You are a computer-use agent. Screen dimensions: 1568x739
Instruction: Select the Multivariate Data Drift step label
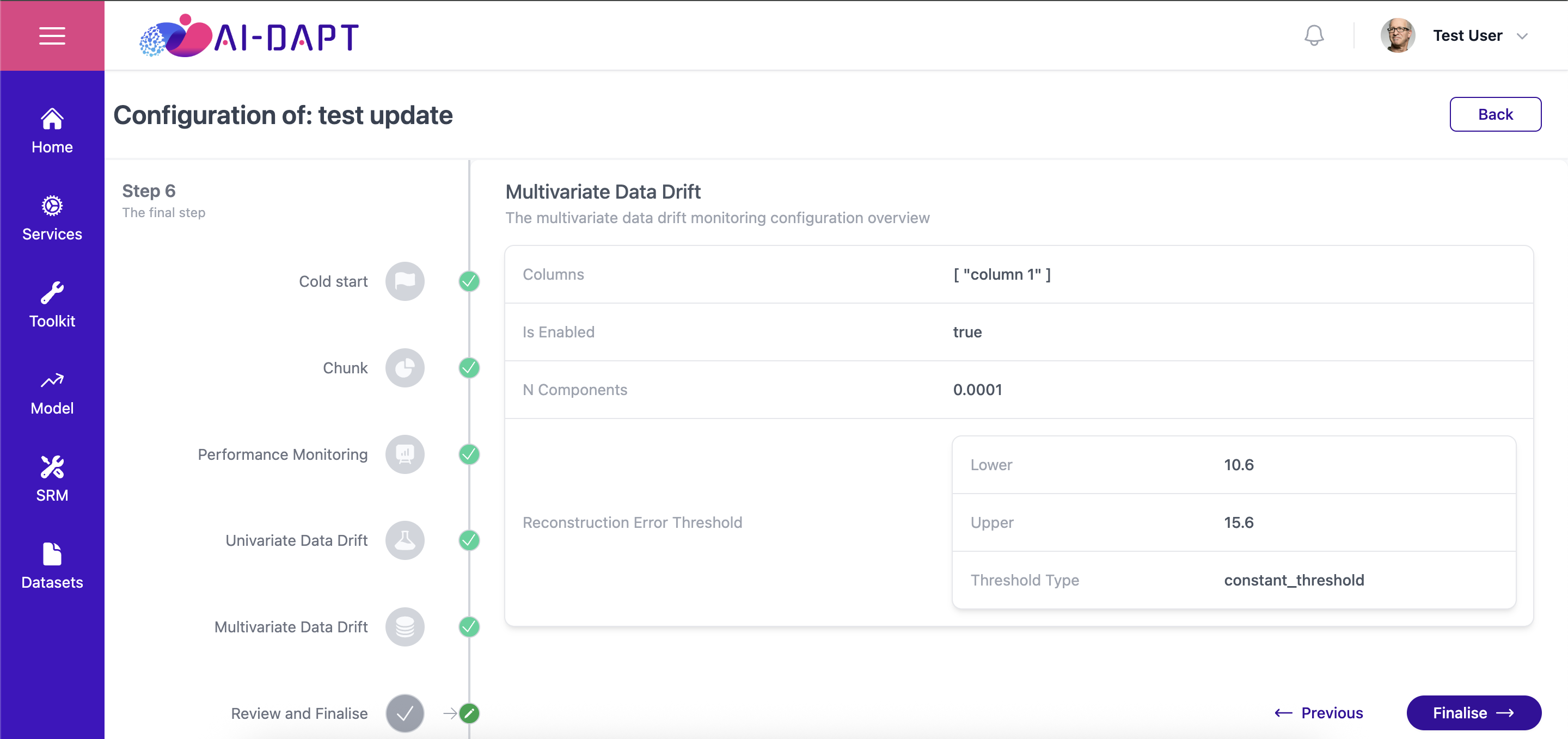[x=291, y=626]
